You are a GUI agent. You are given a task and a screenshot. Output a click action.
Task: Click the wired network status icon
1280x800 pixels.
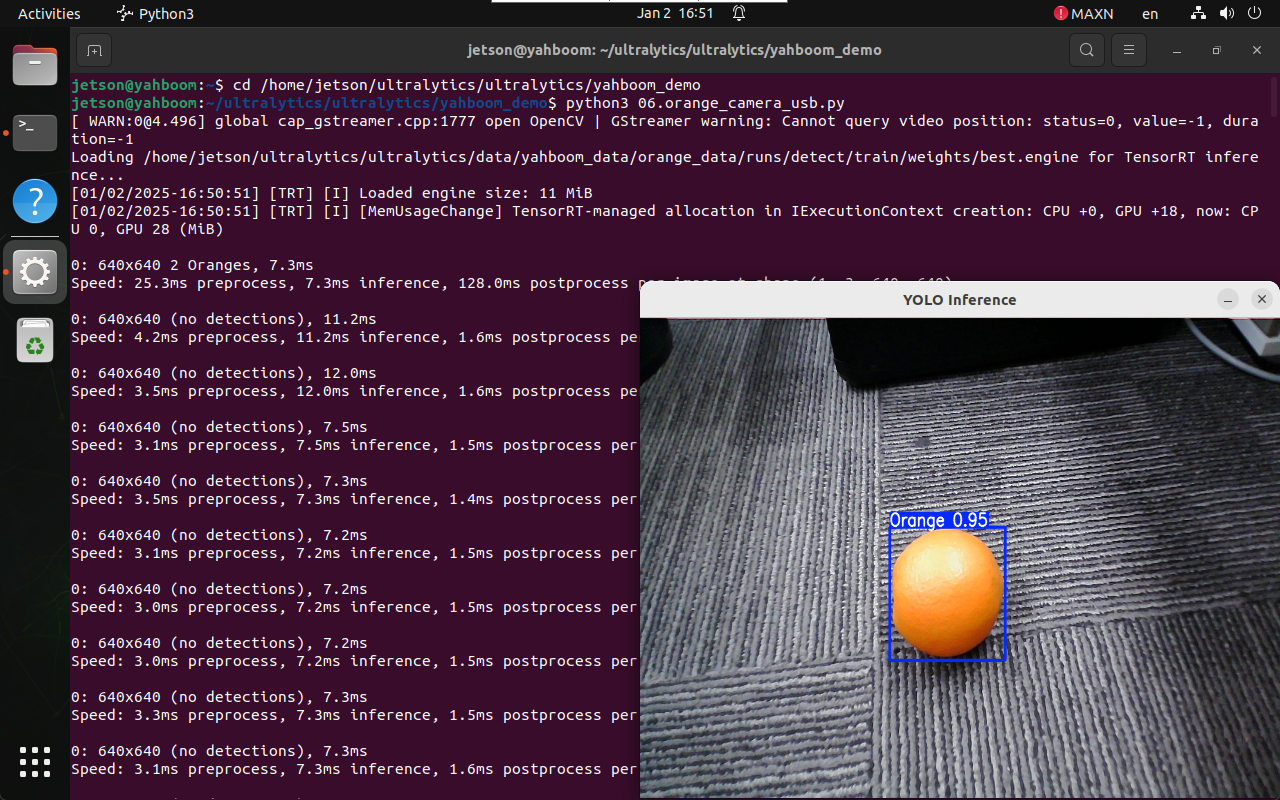tap(1198, 14)
